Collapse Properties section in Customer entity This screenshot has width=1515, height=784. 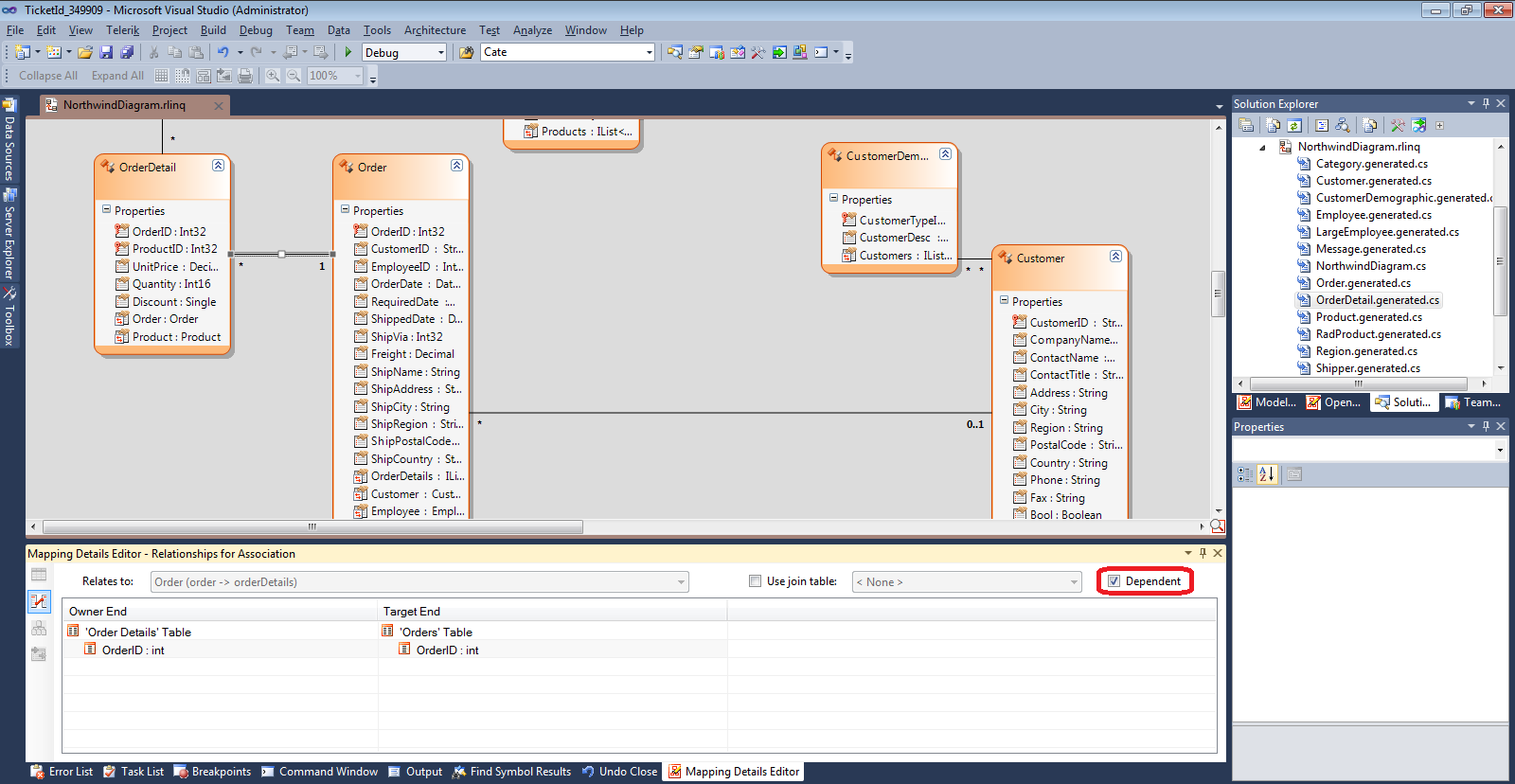(x=1004, y=300)
